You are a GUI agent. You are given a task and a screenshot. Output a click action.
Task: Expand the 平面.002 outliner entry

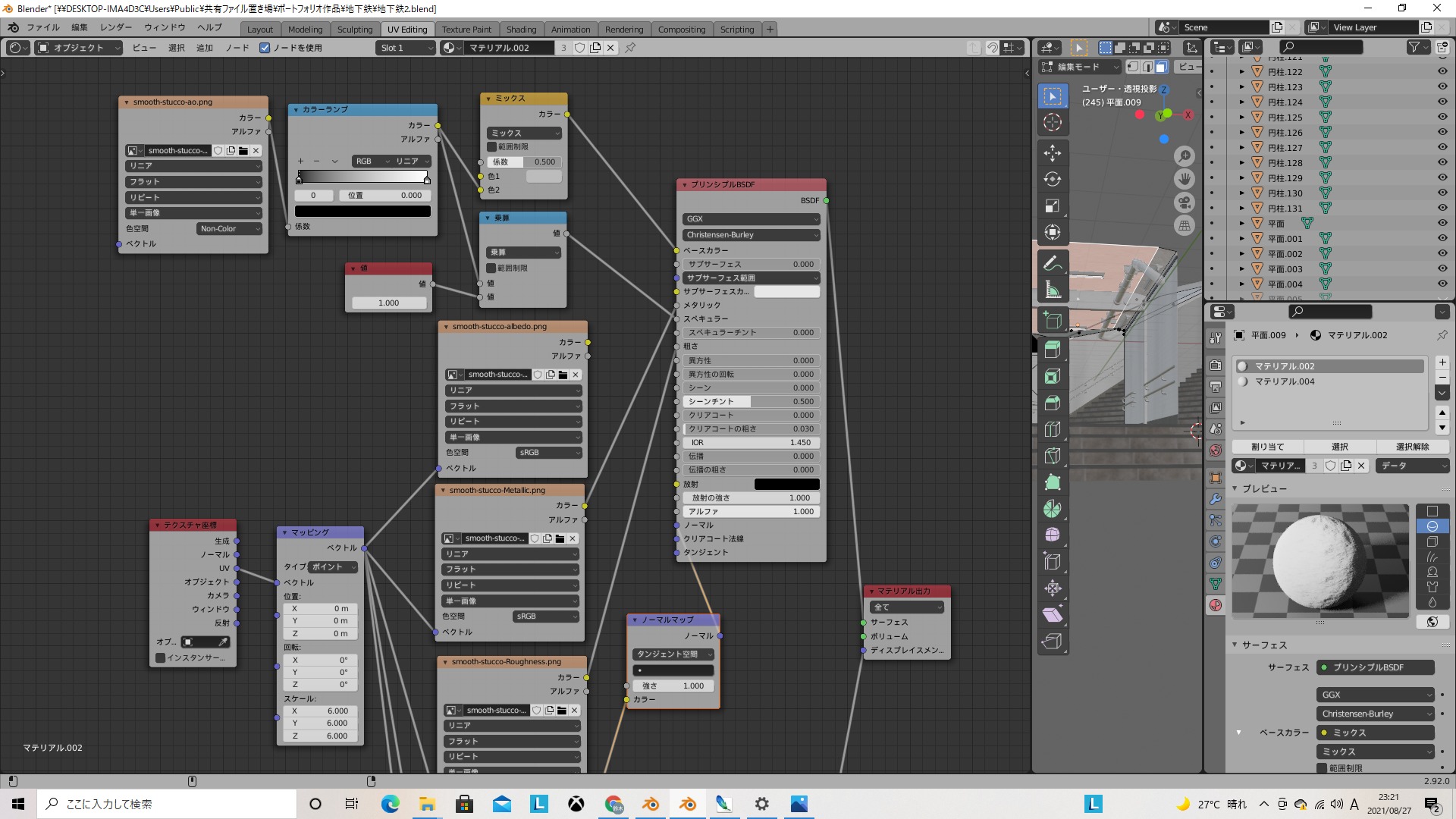click(1241, 254)
